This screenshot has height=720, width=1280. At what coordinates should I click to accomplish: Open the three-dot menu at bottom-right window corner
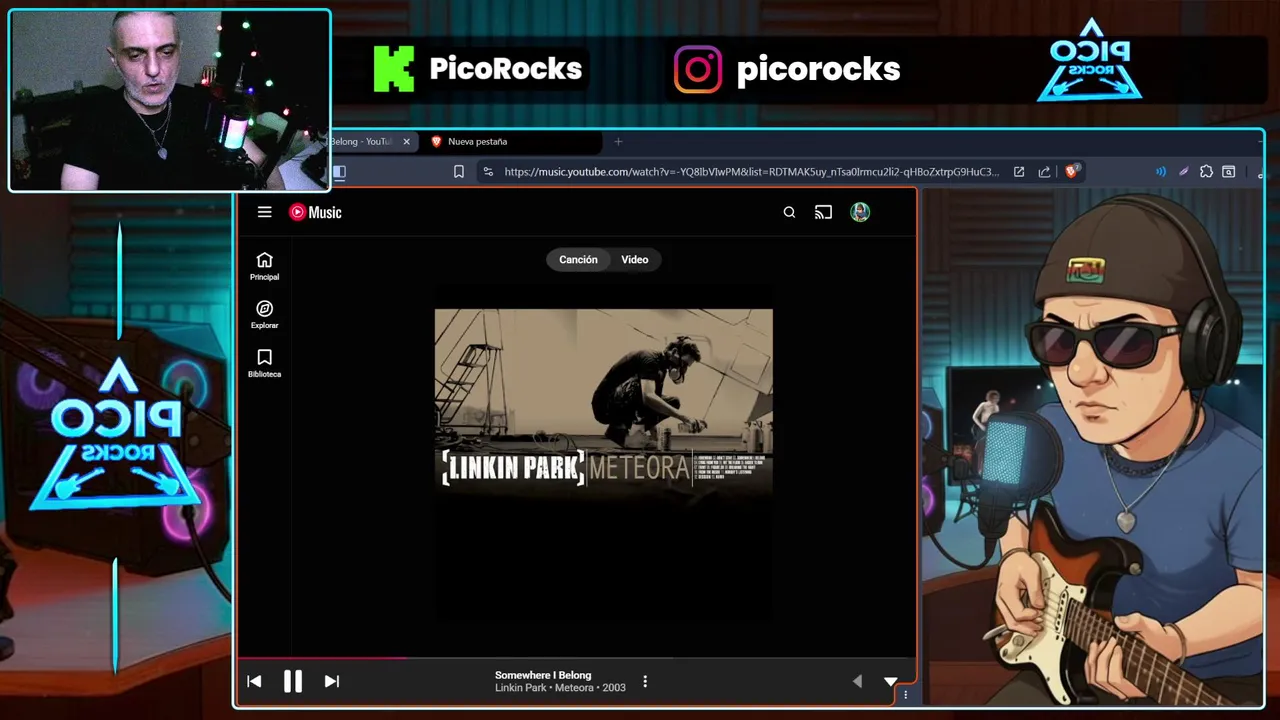(906, 694)
